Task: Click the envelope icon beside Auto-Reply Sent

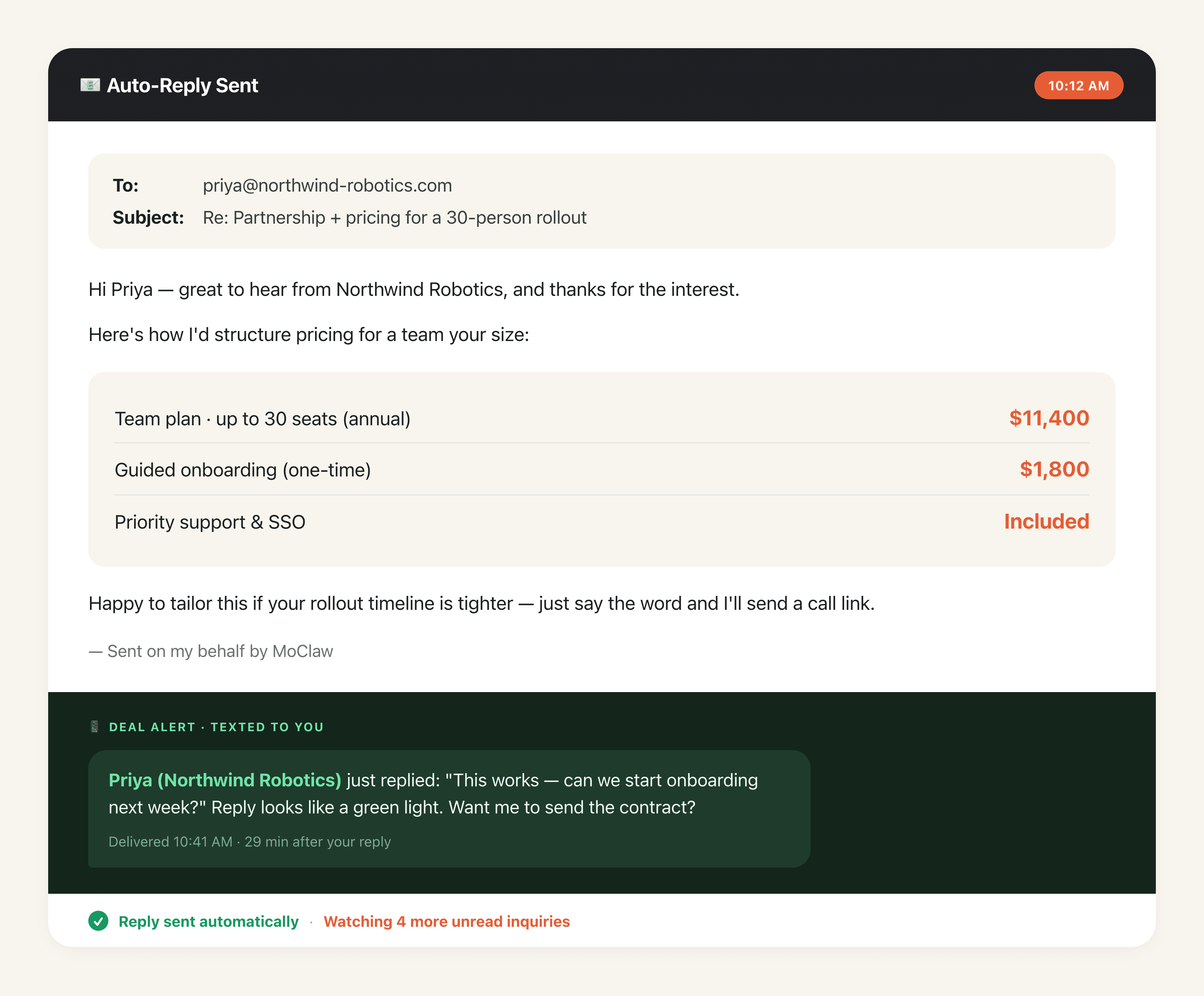Action: point(90,85)
